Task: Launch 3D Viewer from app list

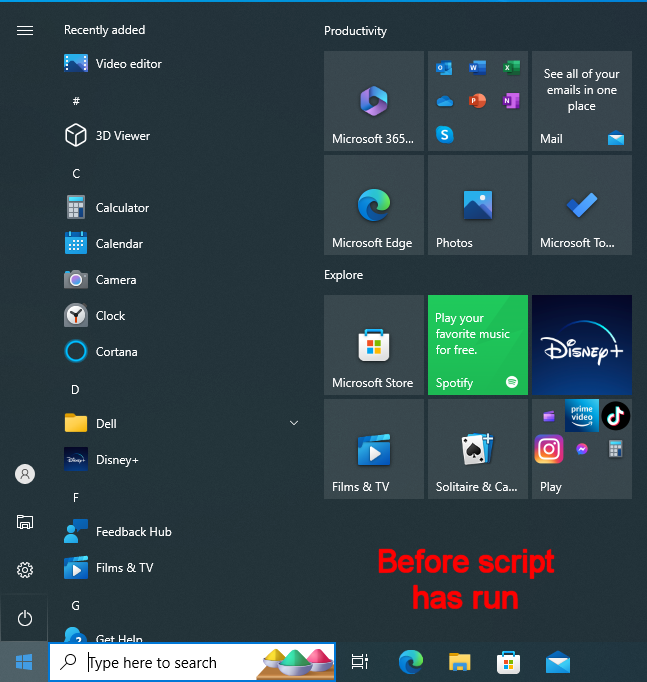Action: pos(122,136)
